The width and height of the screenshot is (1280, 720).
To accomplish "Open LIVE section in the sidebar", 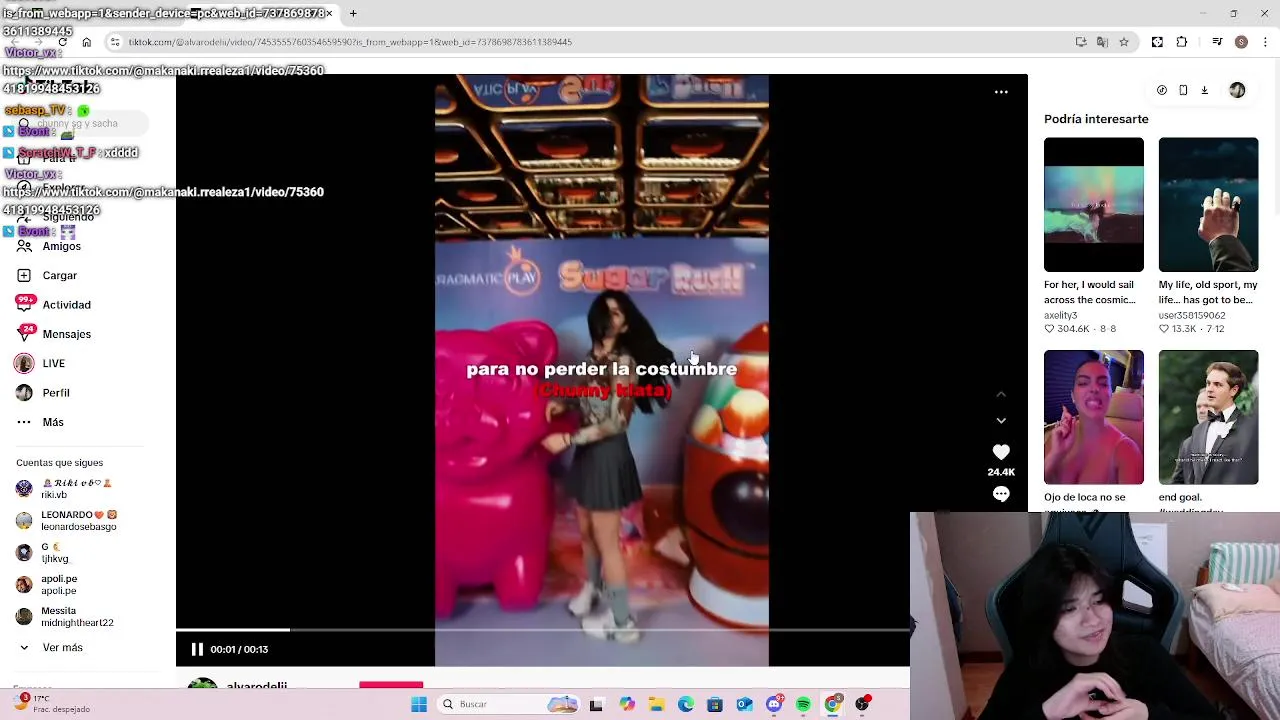I will [x=41, y=363].
